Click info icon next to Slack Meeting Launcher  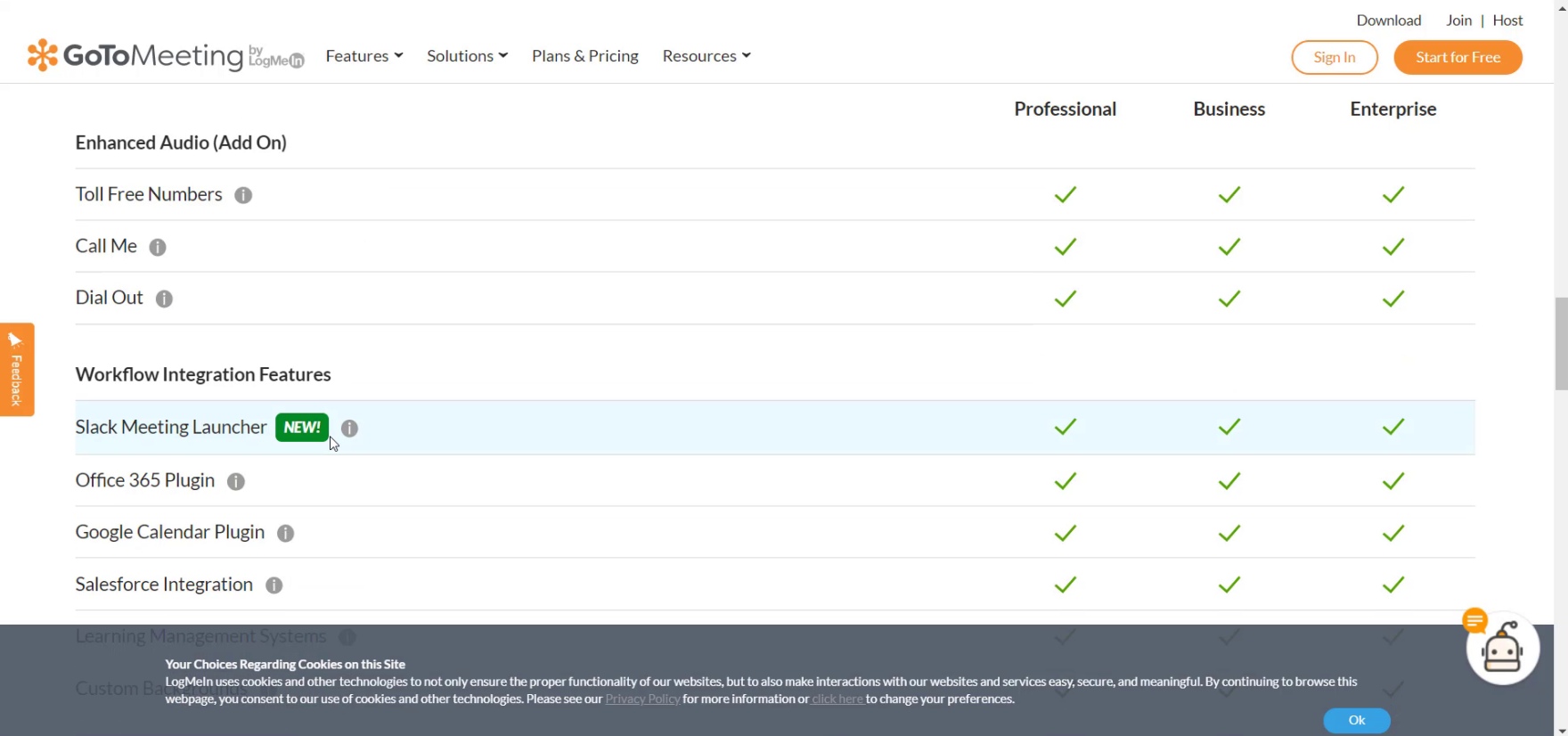click(x=350, y=429)
